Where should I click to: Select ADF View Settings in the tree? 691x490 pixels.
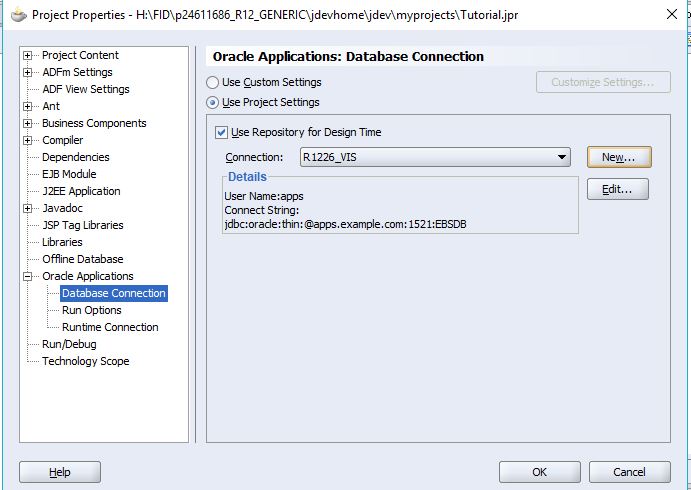(x=85, y=89)
